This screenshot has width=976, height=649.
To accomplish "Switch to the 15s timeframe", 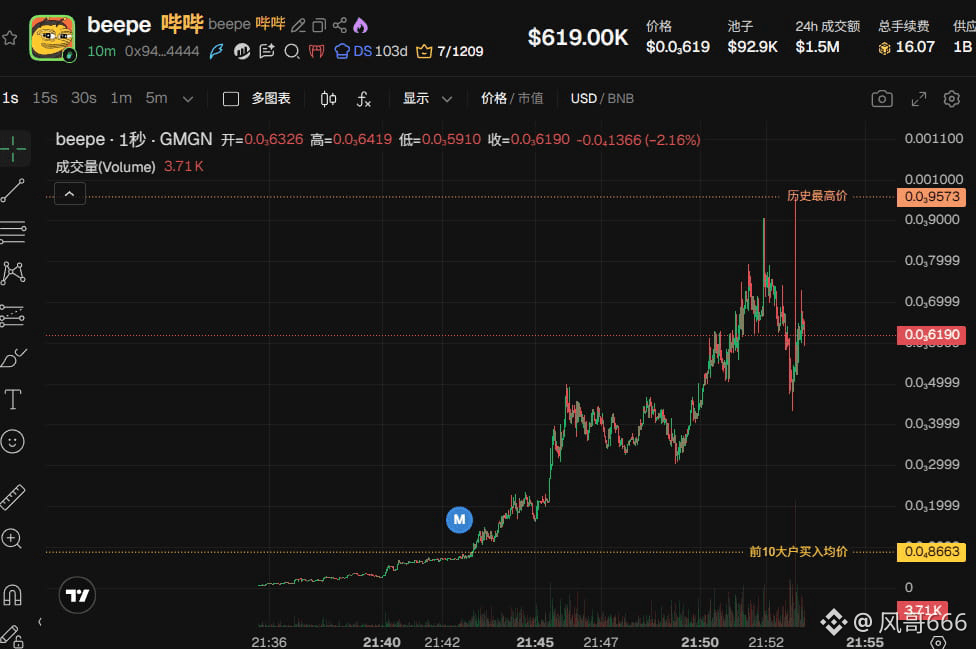I will coord(45,98).
